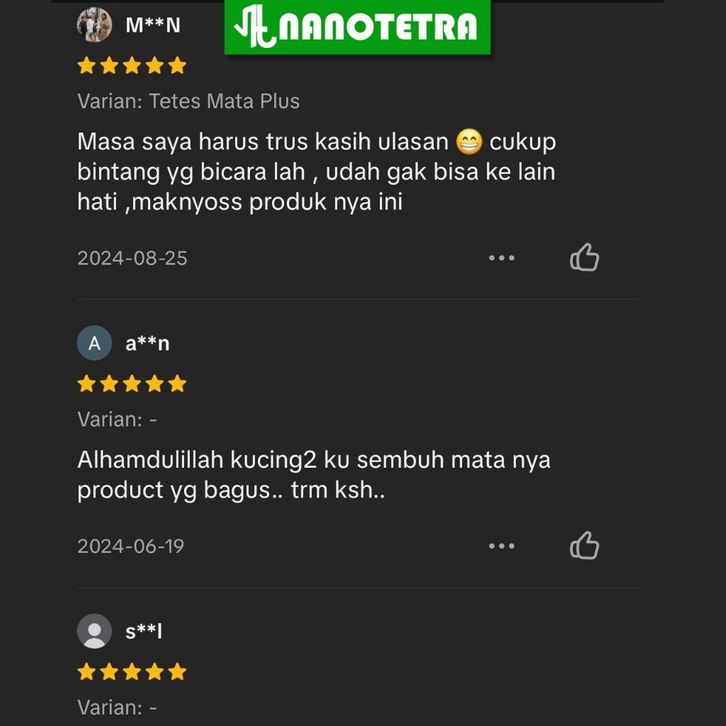Open more options on a**n's review
Screen dimensions: 726x726
pyautogui.click(x=501, y=546)
